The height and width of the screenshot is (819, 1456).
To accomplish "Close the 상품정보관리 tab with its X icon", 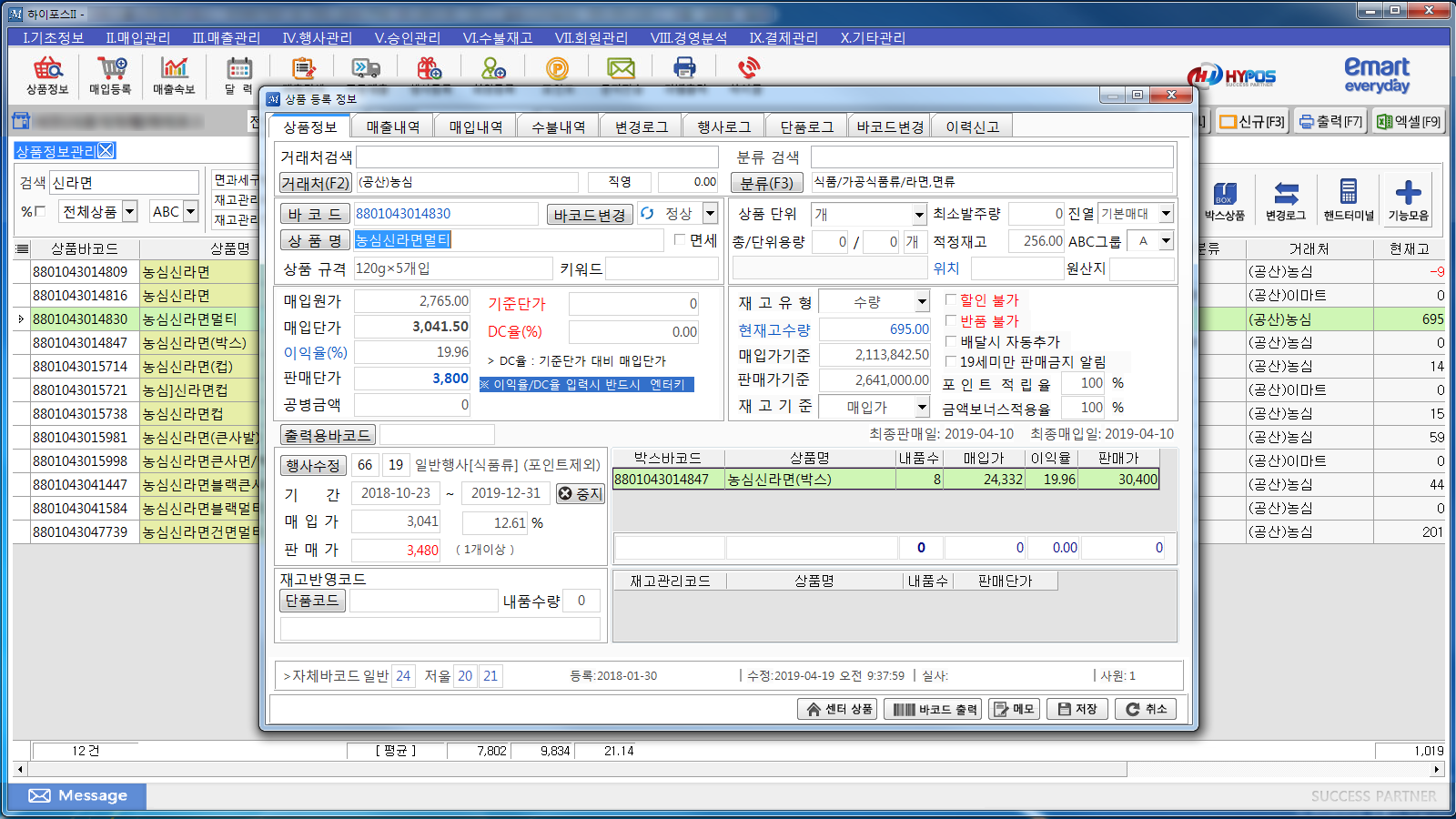I will coord(106,151).
